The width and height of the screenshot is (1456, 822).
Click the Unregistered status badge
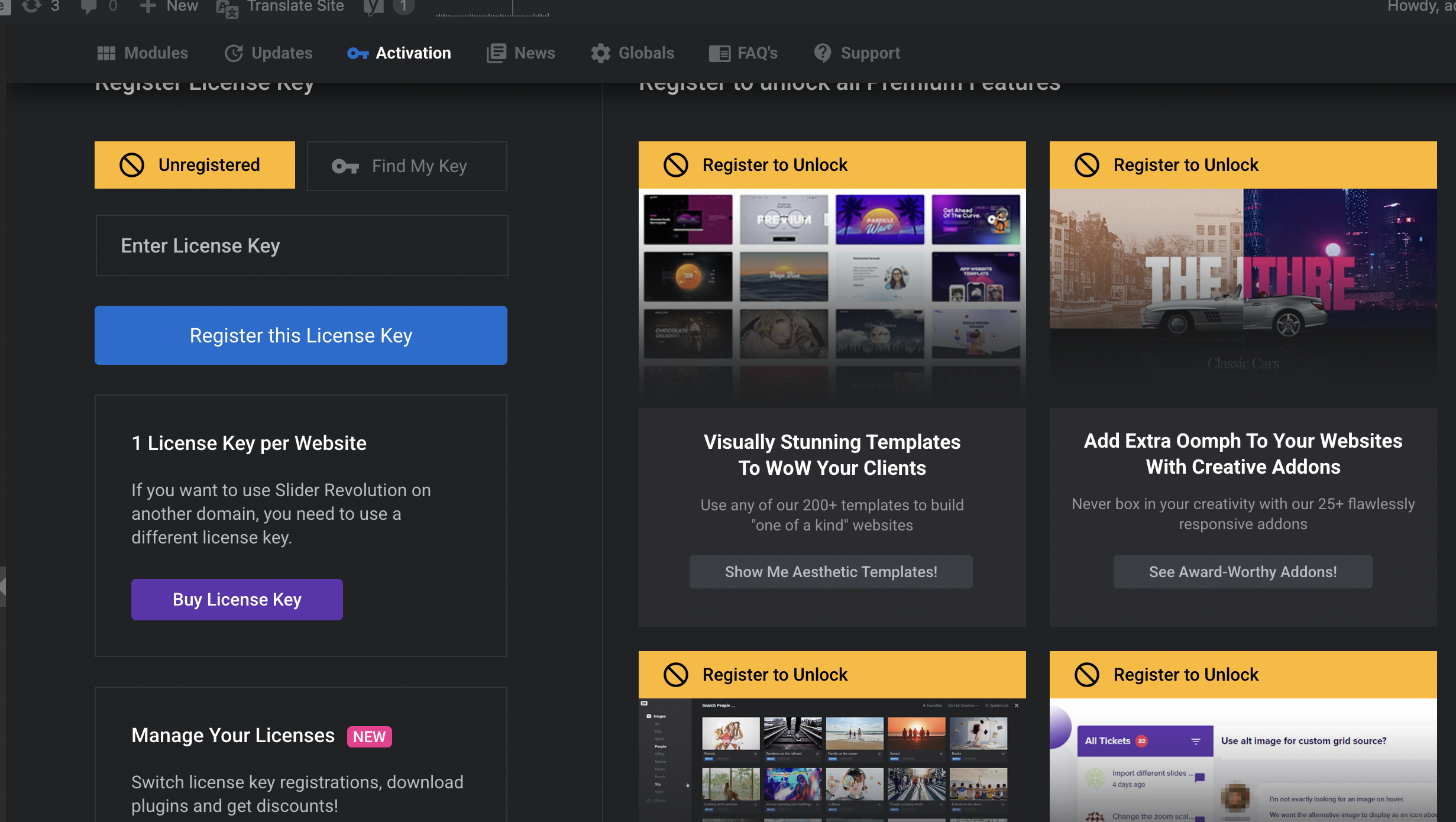(x=195, y=165)
